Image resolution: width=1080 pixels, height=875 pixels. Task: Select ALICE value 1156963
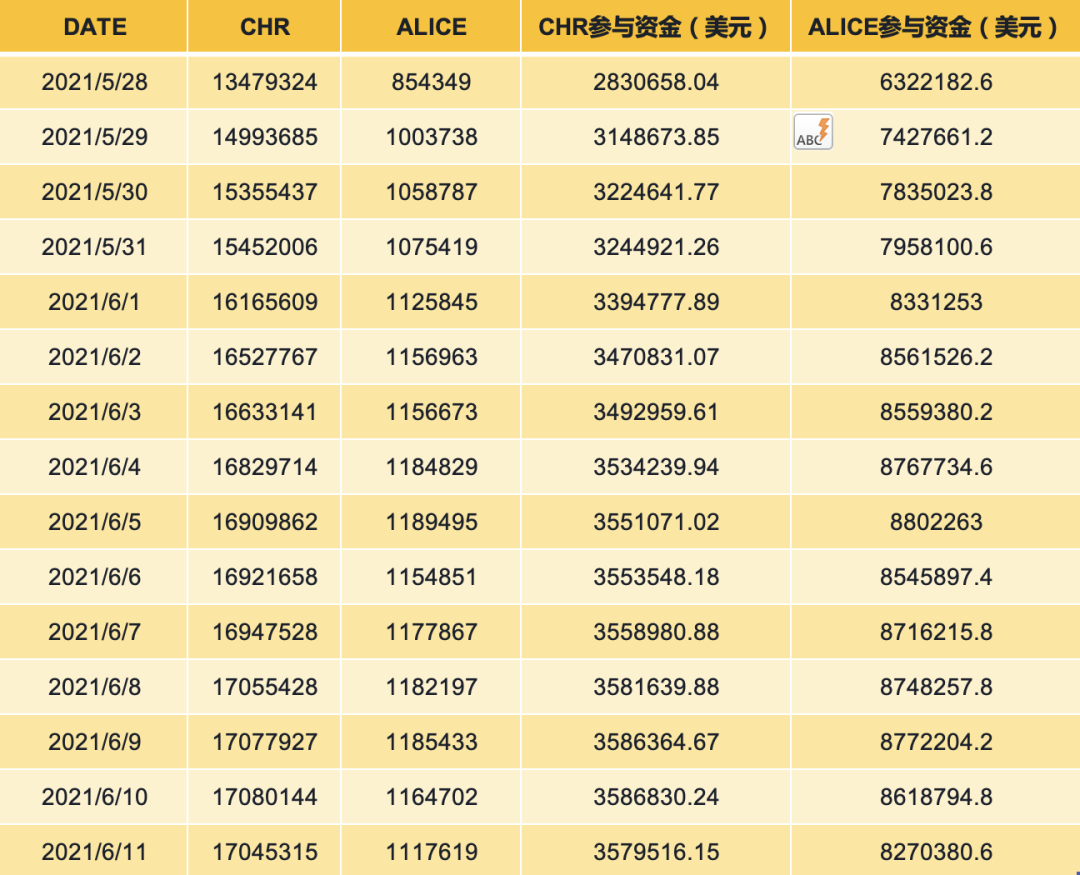(431, 357)
